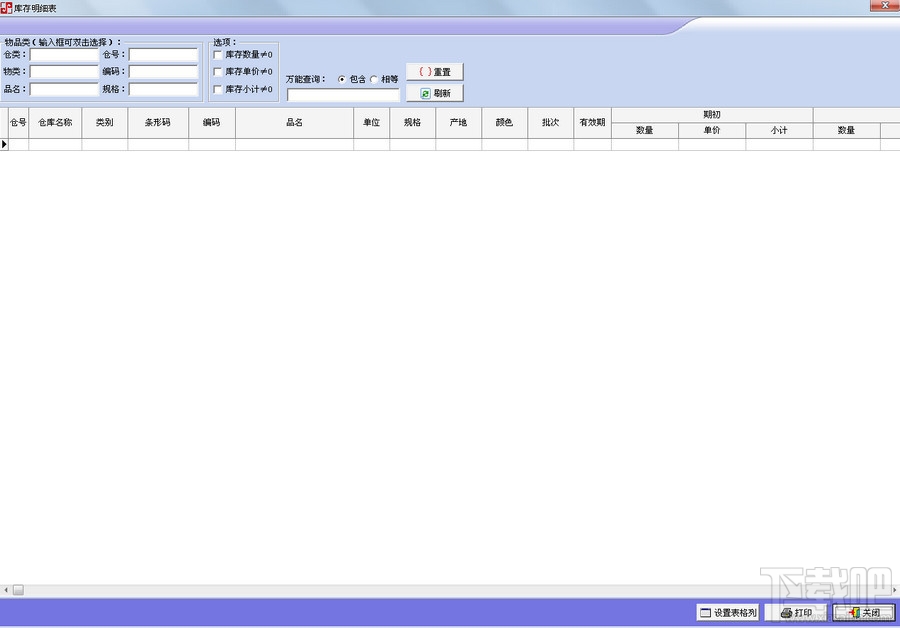This screenshot has width=900, height=628.
Task: Click the 单价 column header under 期初
Action: [x=712, y=130]
